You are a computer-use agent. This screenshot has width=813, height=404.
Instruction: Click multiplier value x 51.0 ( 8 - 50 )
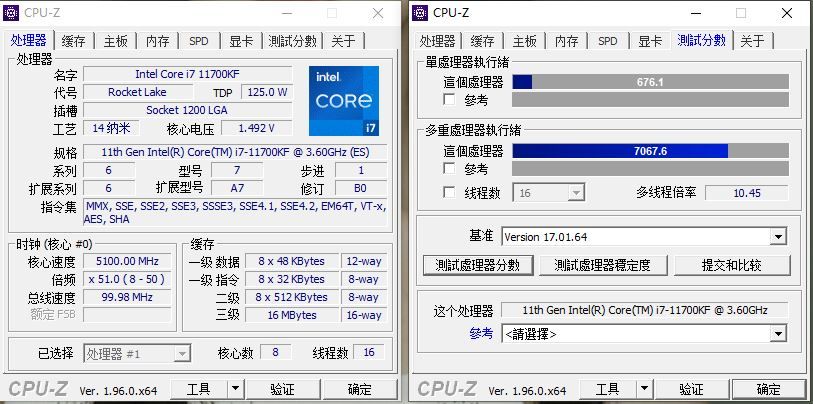click(127, 279)
